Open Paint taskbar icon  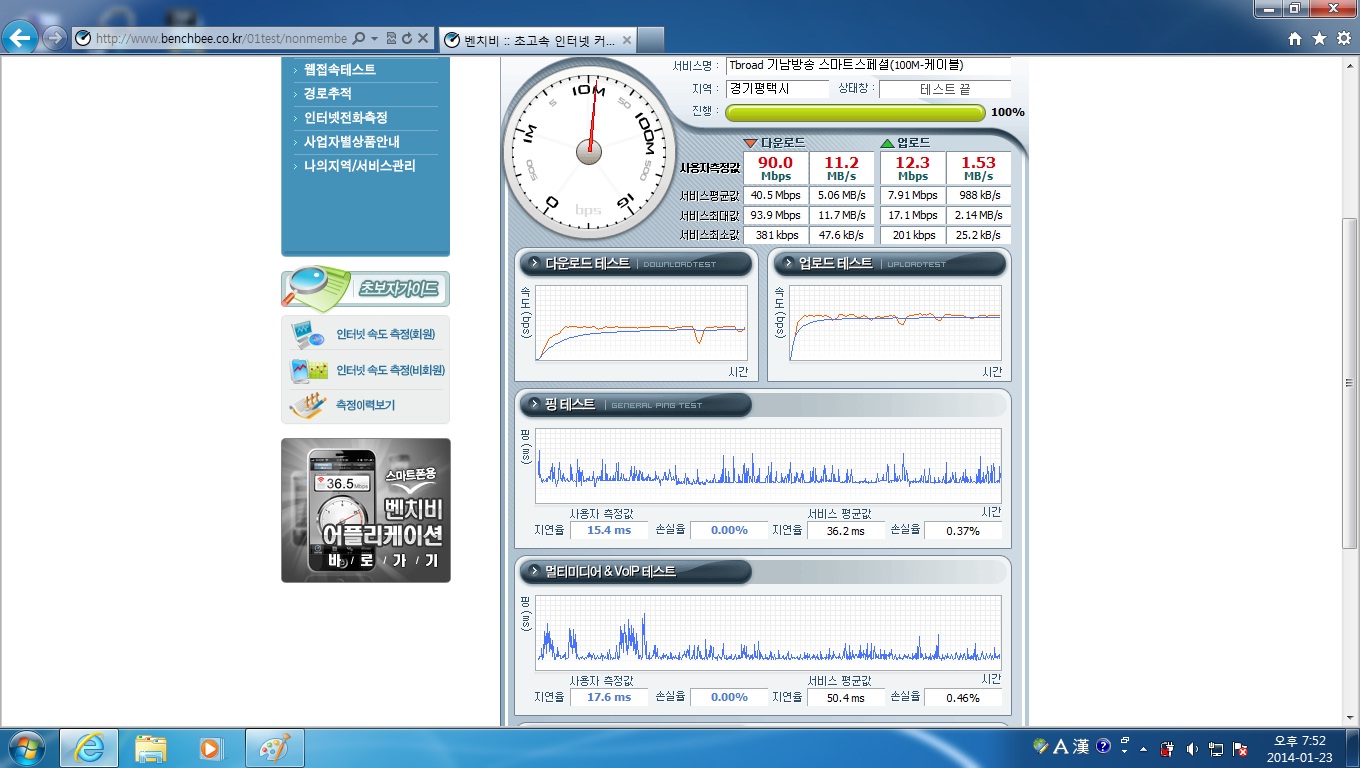[274, 748]
